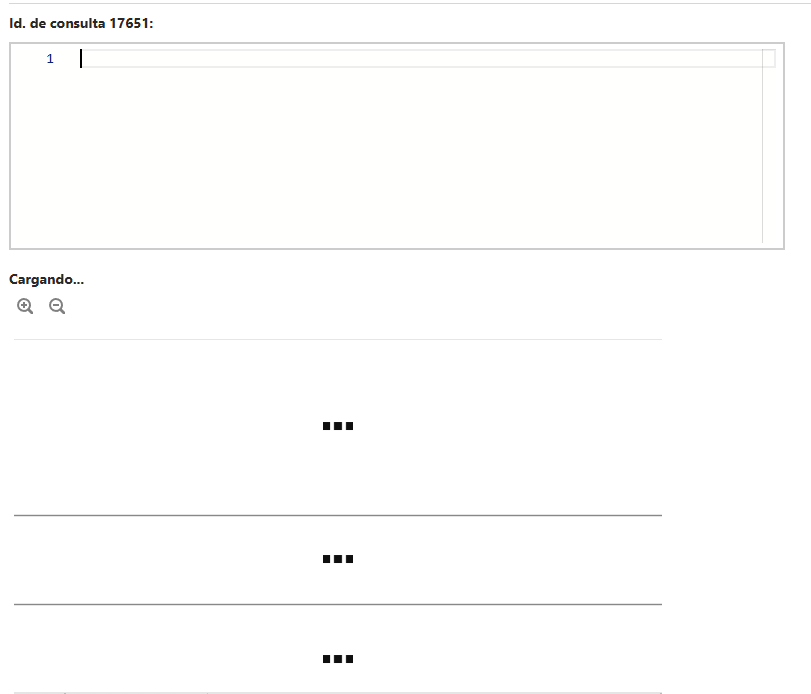Click divider between second and third loading panels

coord(338,604)
